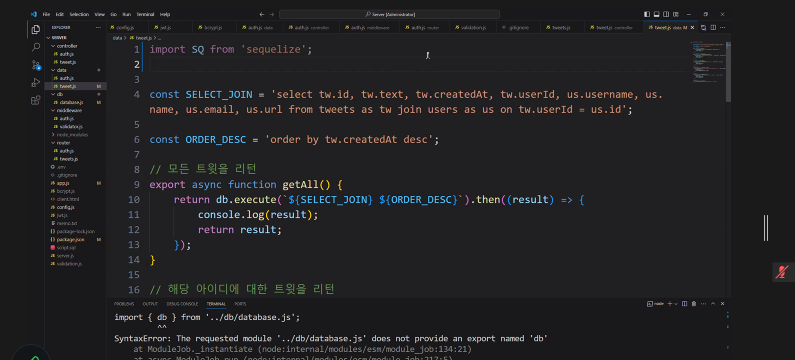Click the open changes editor icon

(x=703, y=27)
